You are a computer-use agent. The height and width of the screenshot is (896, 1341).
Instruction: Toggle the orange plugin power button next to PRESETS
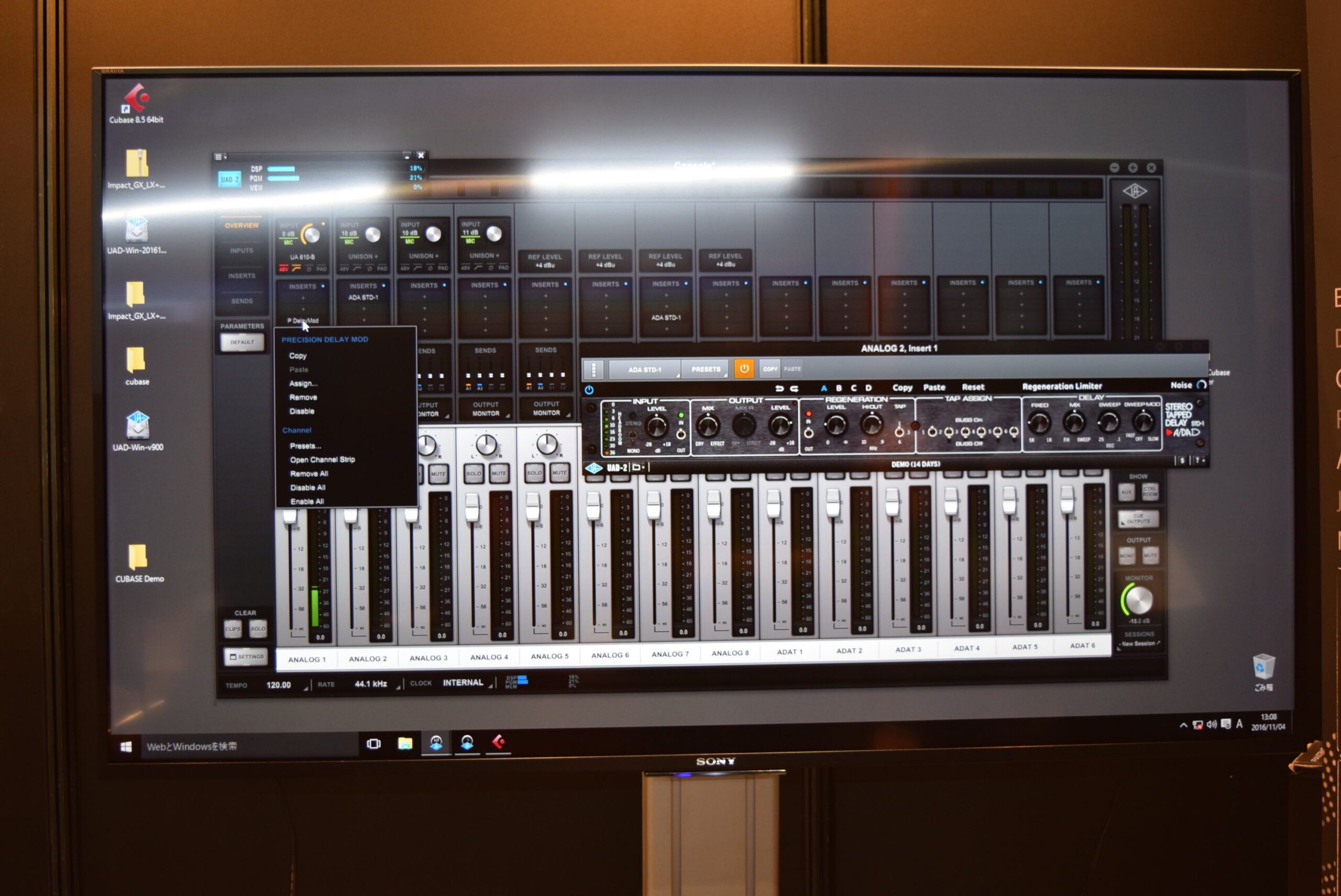pyautogui.click(x=744, y=369)
